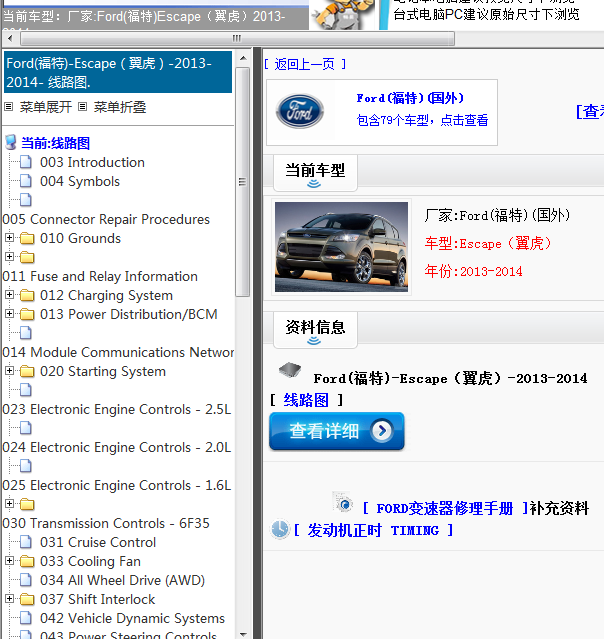Open the 发动机正时 TIMING link
Image resolution: width=604 pixels, height=639 pixels.
coord(373,531)
